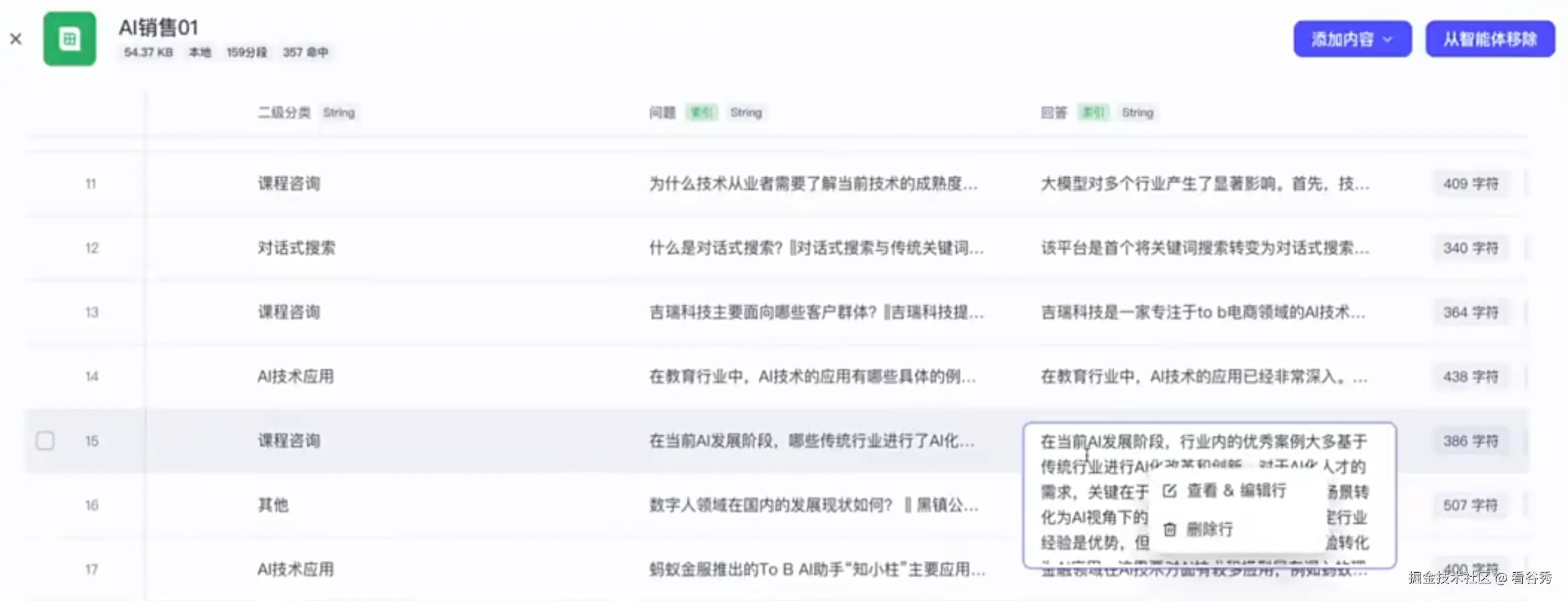Click the String type label on 回答 column
The image size is (1568, 601).
coord(1138,112)
